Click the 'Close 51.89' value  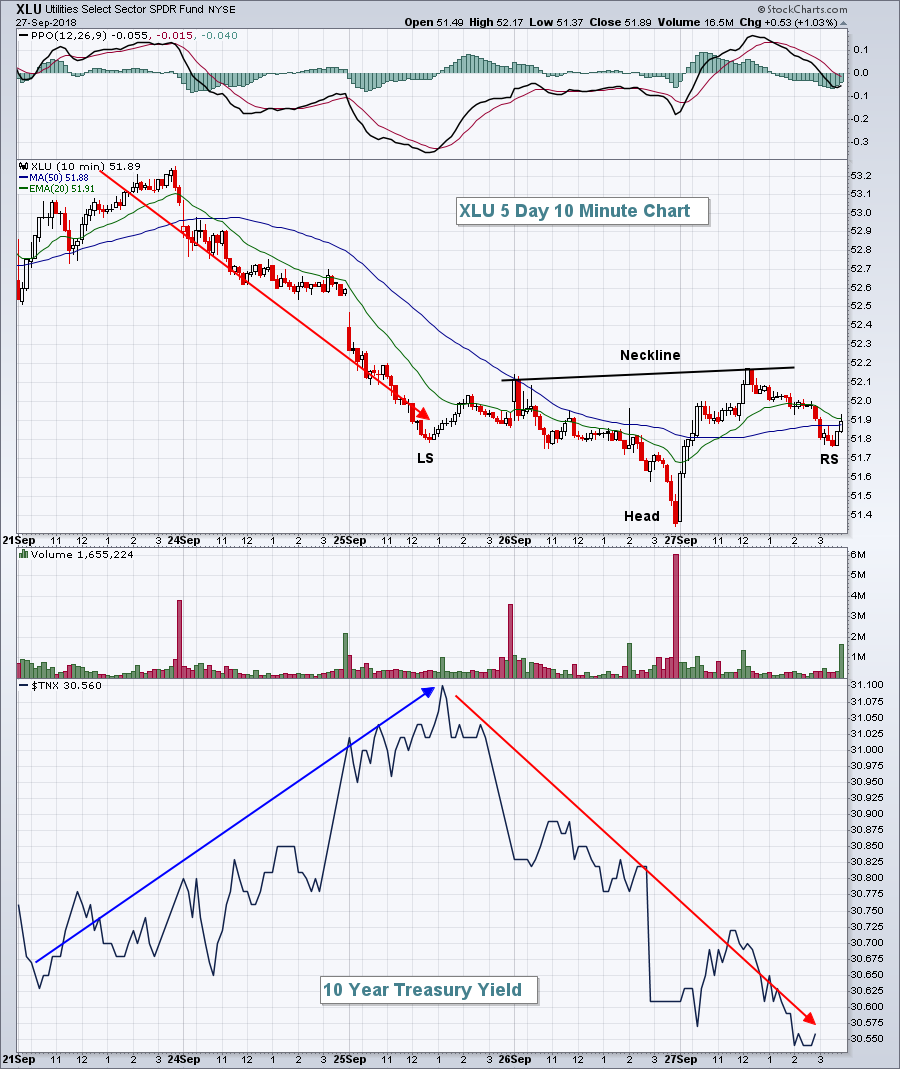pos(620,22)
